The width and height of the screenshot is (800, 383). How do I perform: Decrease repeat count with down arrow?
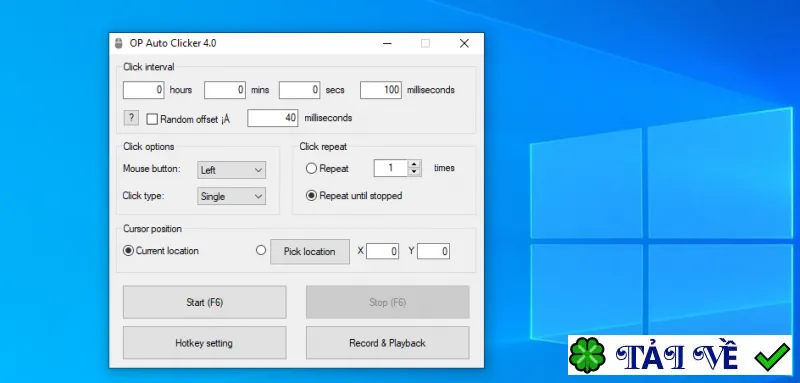coord(414,172)
